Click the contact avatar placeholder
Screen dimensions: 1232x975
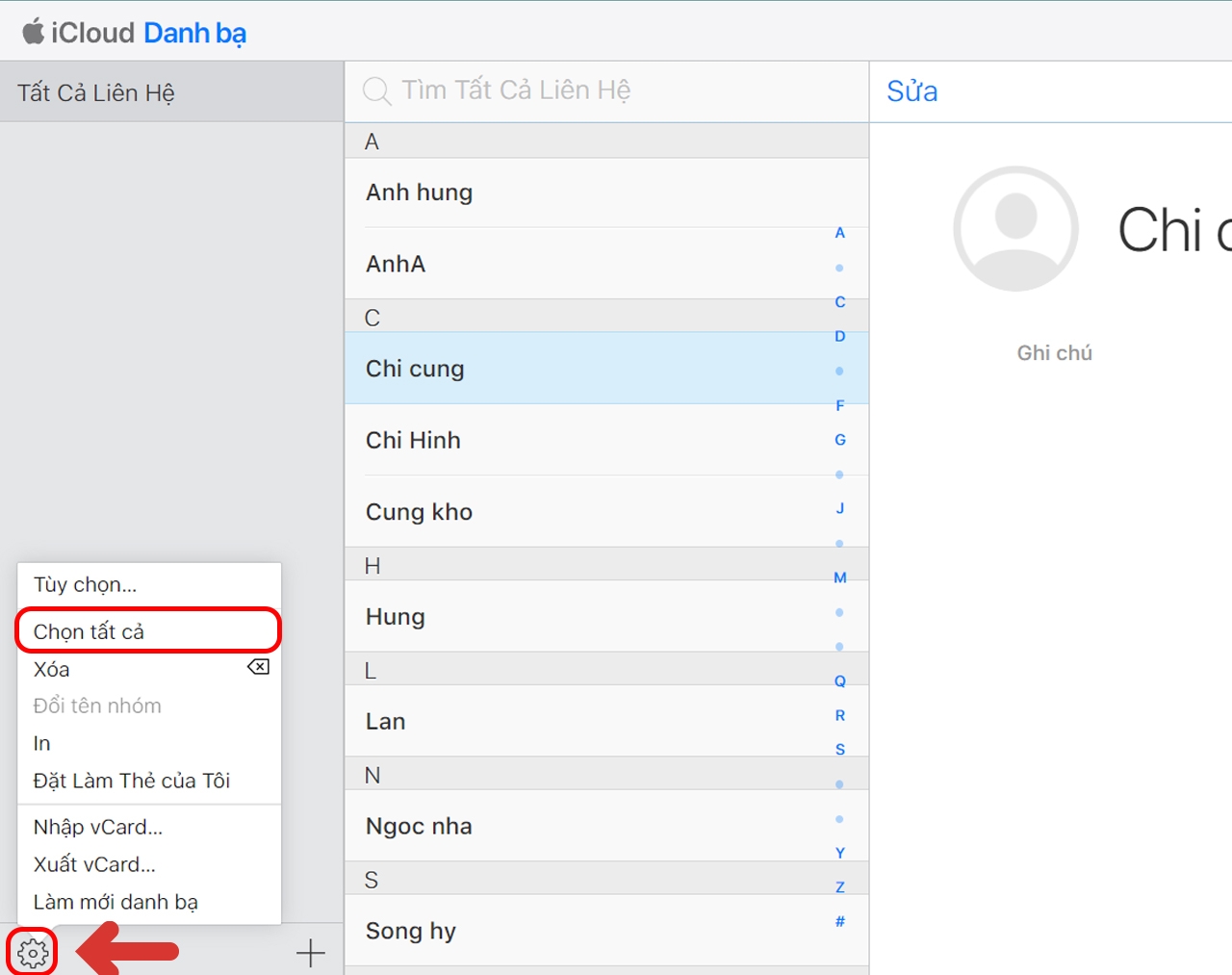[x=1015, y=229]
